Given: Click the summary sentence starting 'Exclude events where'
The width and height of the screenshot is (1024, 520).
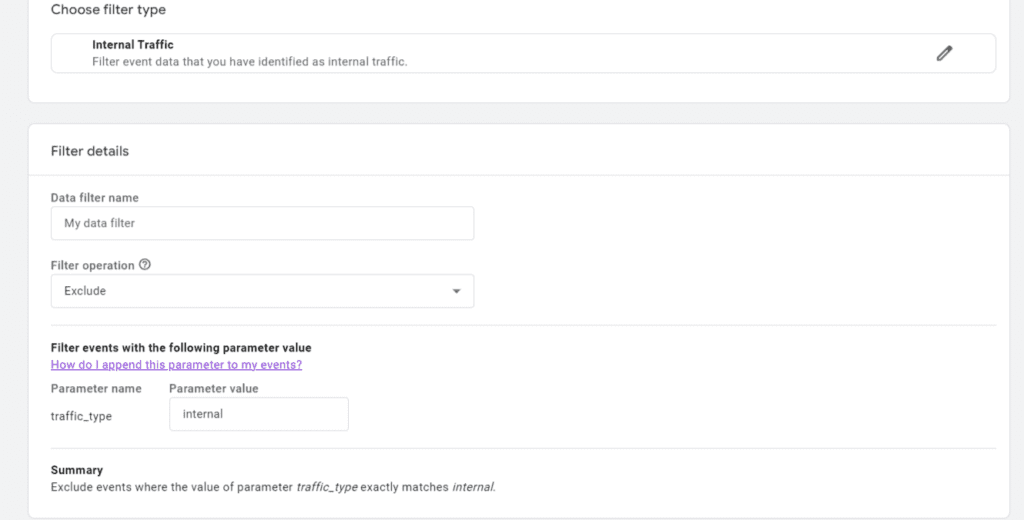Looking at the screenshot, I should (x=273, y=487).
